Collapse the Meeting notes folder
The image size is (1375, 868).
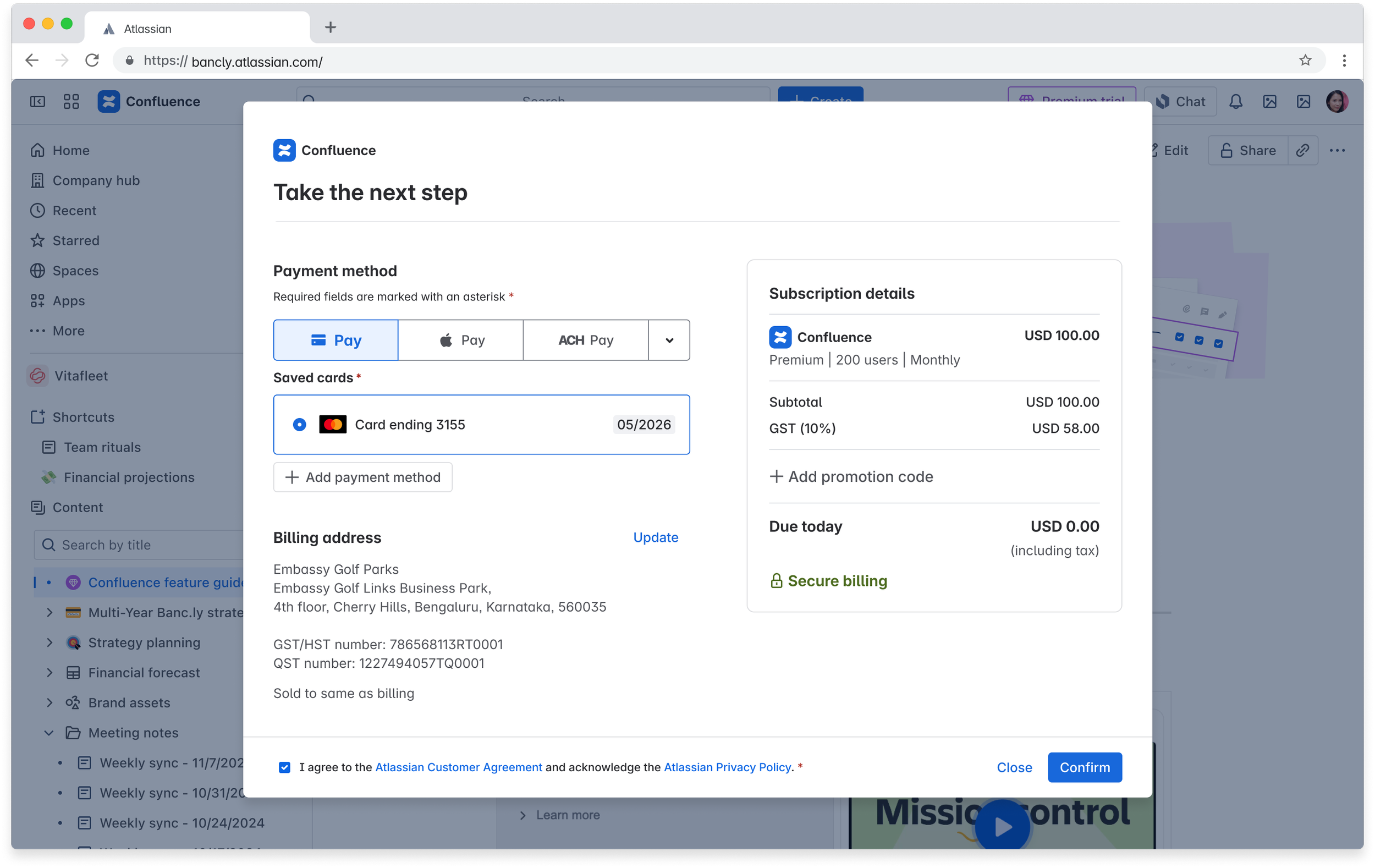[50, 733]
